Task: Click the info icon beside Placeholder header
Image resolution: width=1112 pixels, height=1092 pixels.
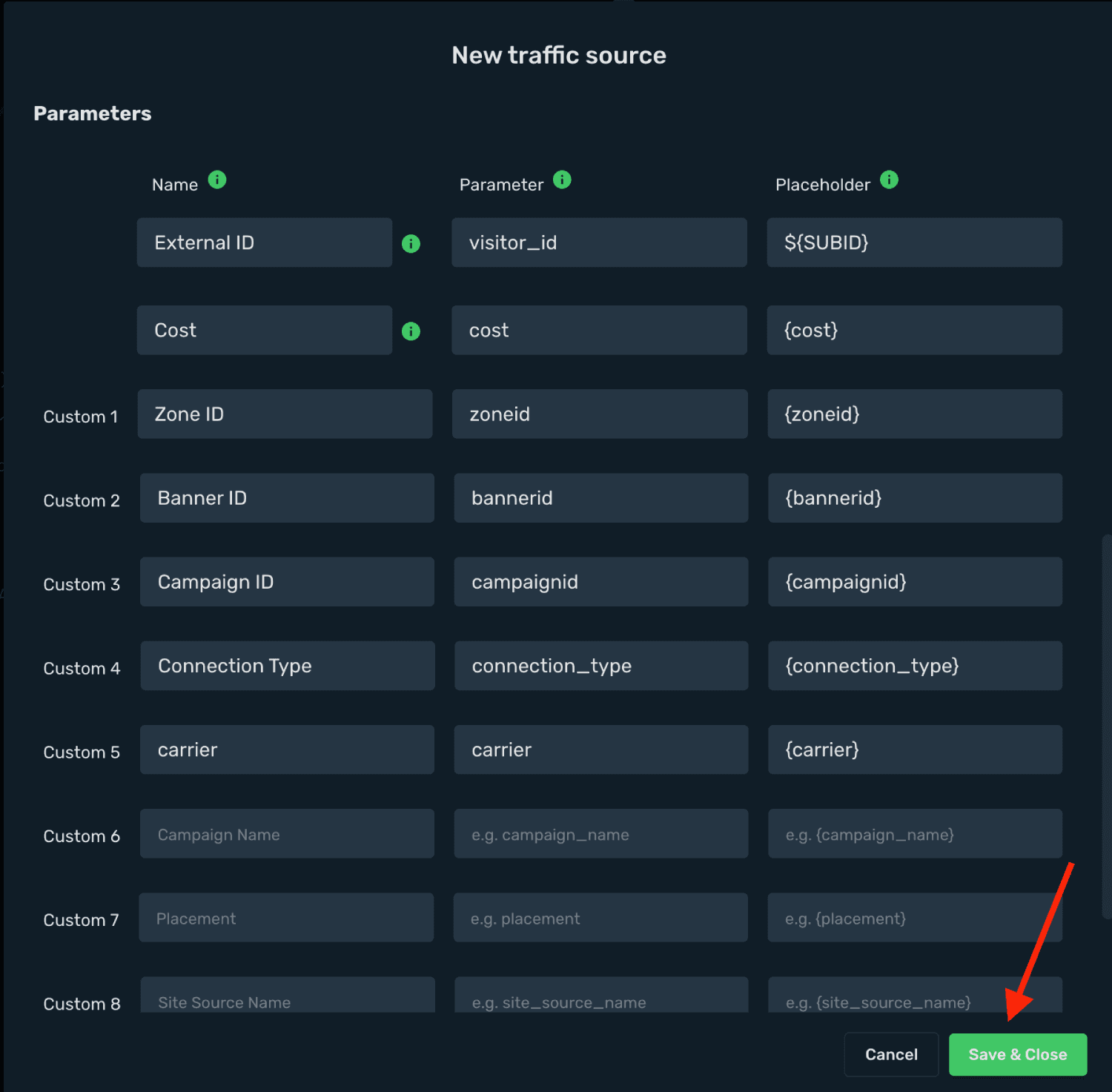Action: coord(890,180)
